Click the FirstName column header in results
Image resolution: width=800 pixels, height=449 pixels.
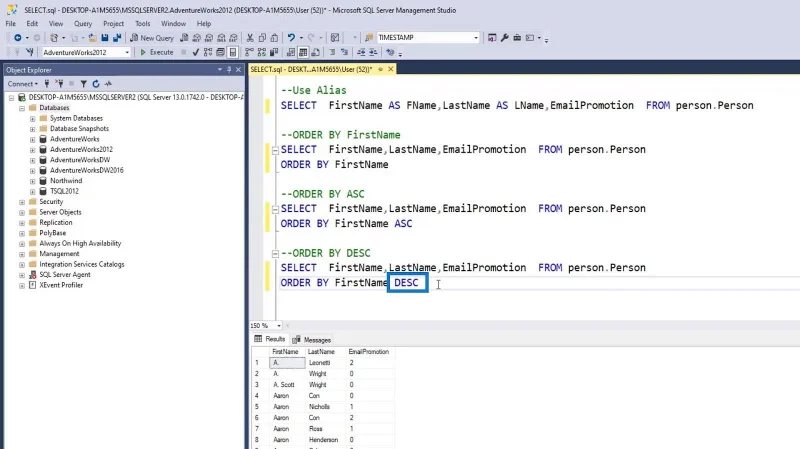(285, 352)
